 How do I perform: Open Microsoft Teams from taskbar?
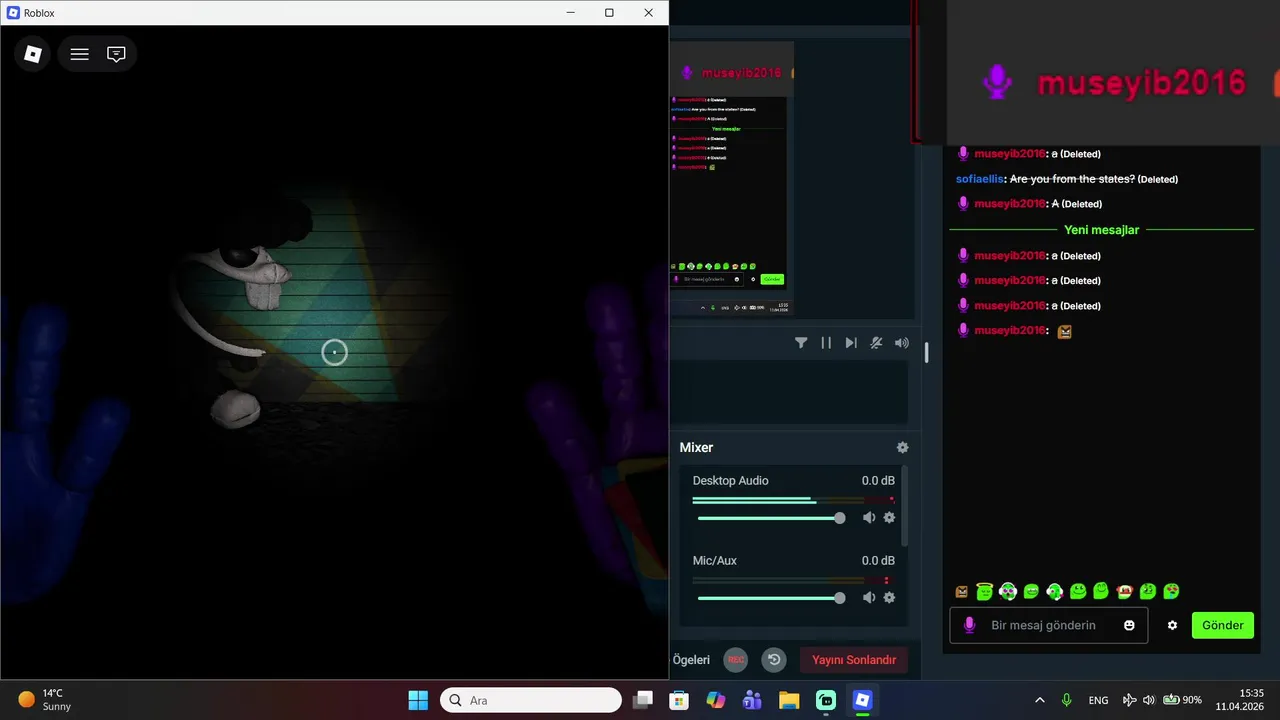[752, 700]
